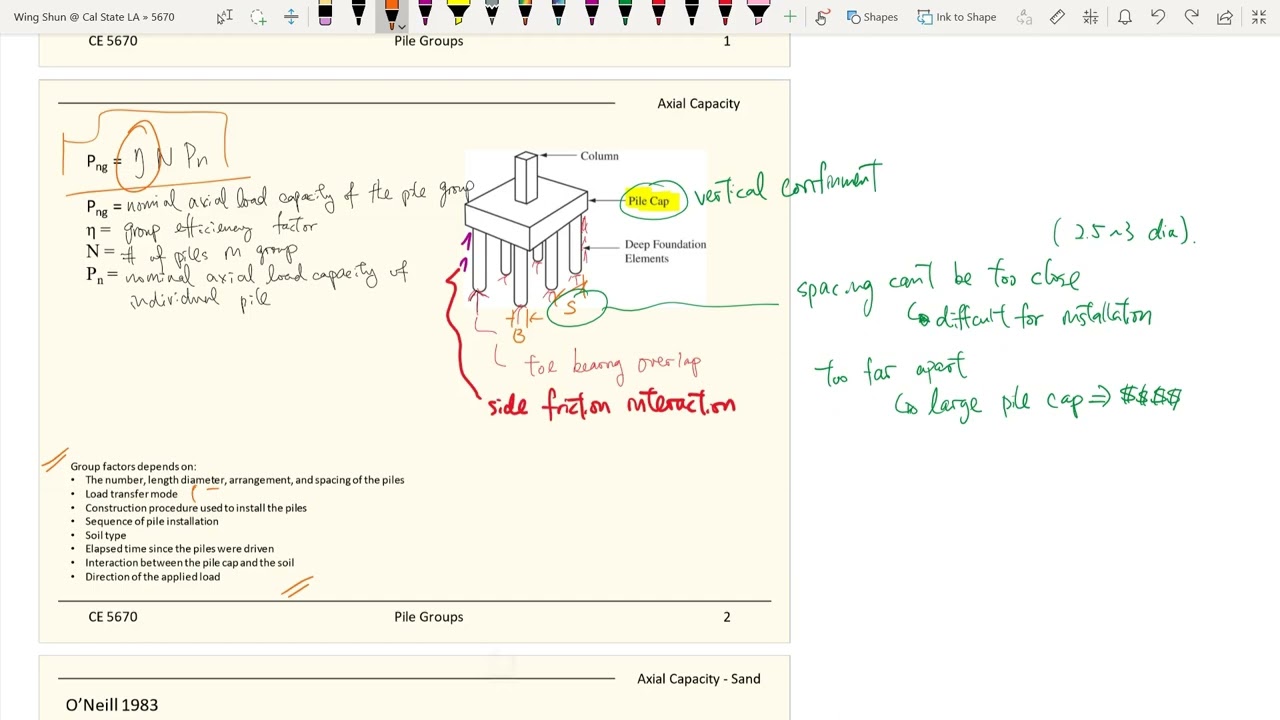Choose the Insert Space tool
The height and width of the screenshot is (720, 1280).
click(291, 17)
